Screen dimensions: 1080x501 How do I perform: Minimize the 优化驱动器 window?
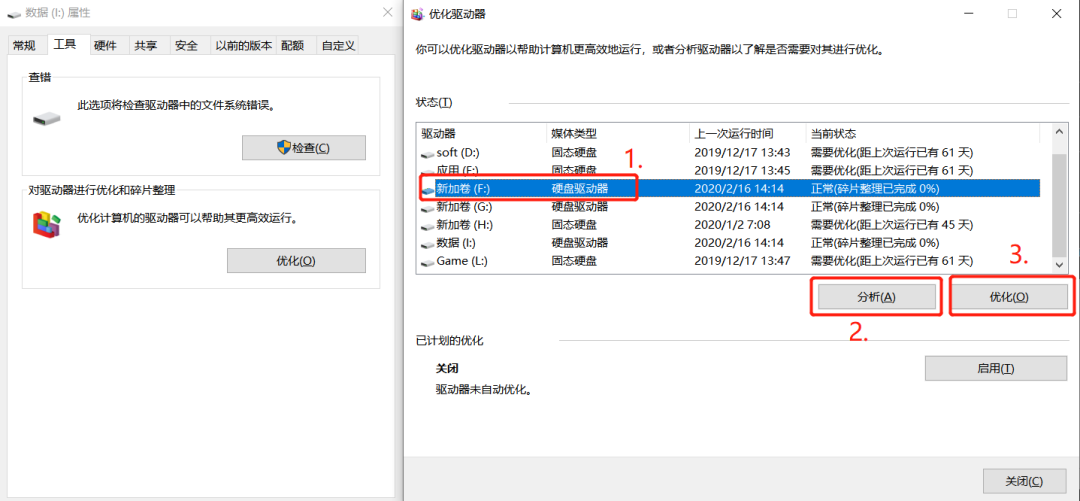coord(969,13)
